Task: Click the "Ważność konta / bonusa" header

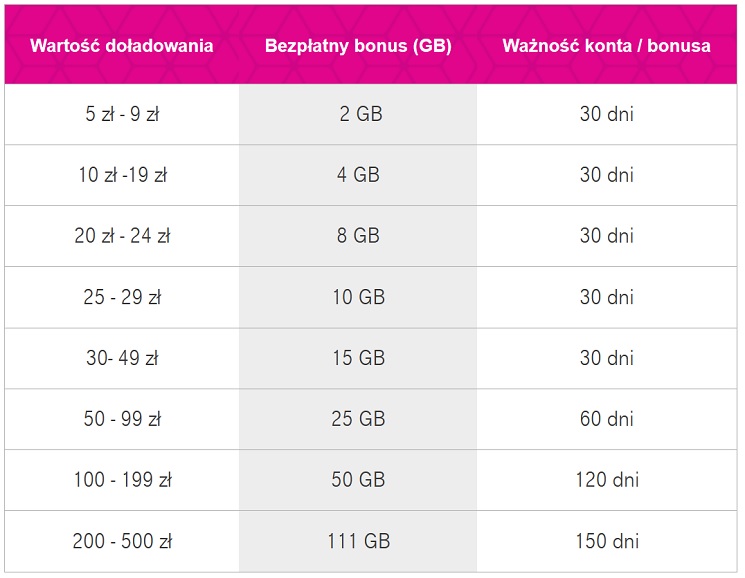Action: pyautogui.click(x=607, y=47)
